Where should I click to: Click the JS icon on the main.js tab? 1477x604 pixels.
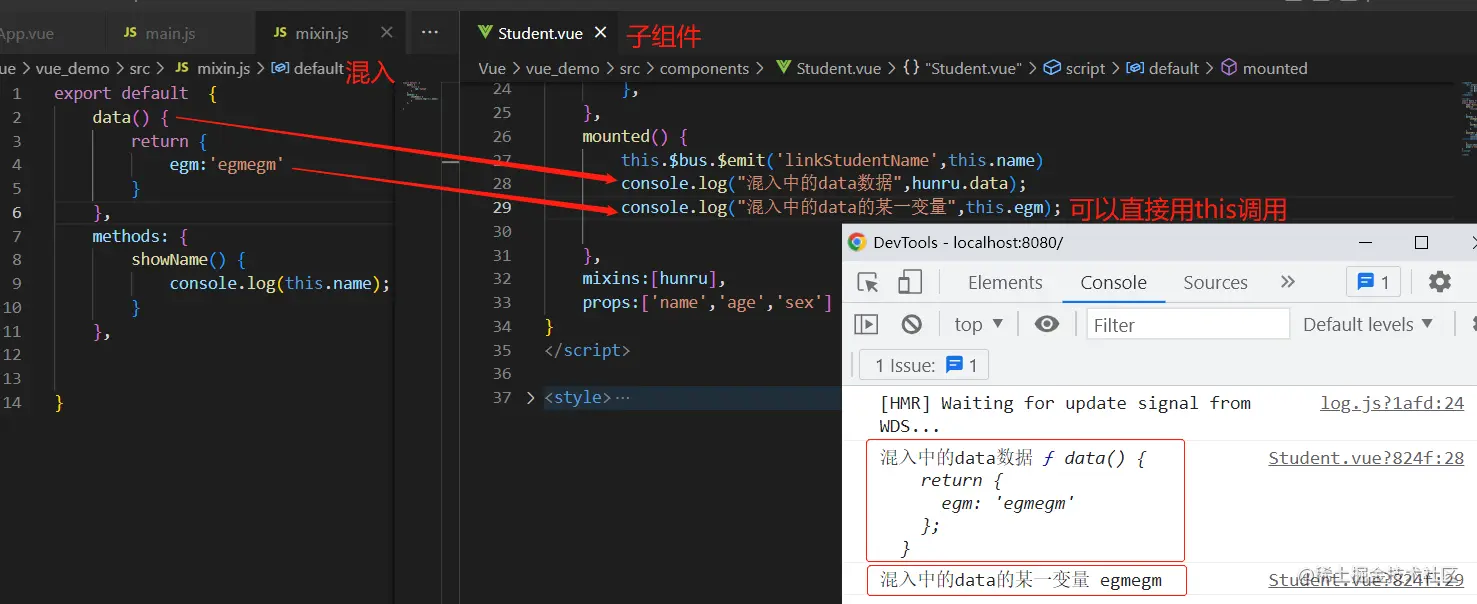click(x=130, y=33)
